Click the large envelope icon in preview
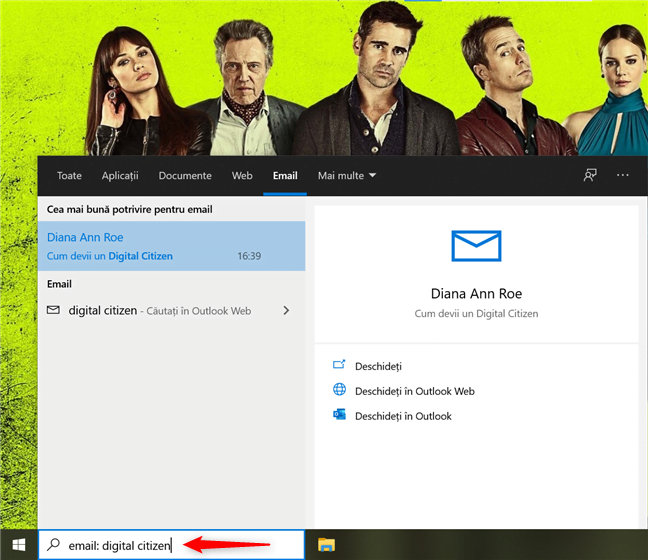 476,246
